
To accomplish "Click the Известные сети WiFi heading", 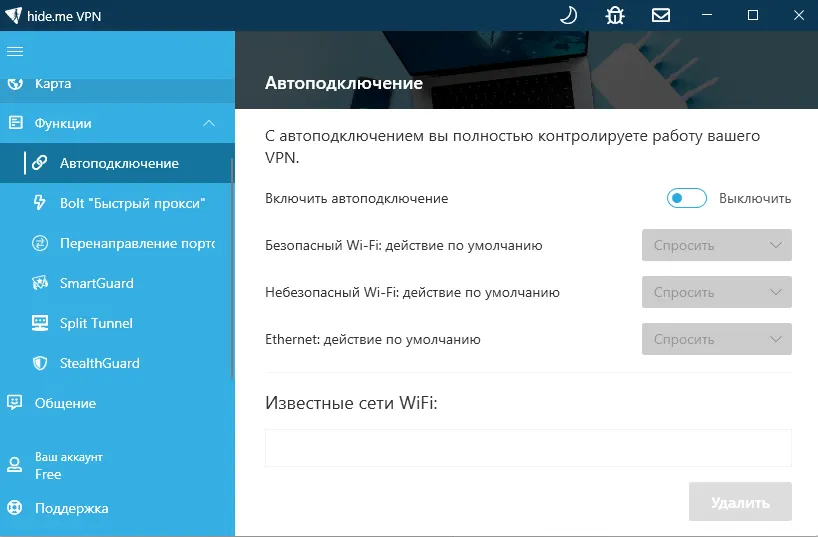I will pos(351,403).
